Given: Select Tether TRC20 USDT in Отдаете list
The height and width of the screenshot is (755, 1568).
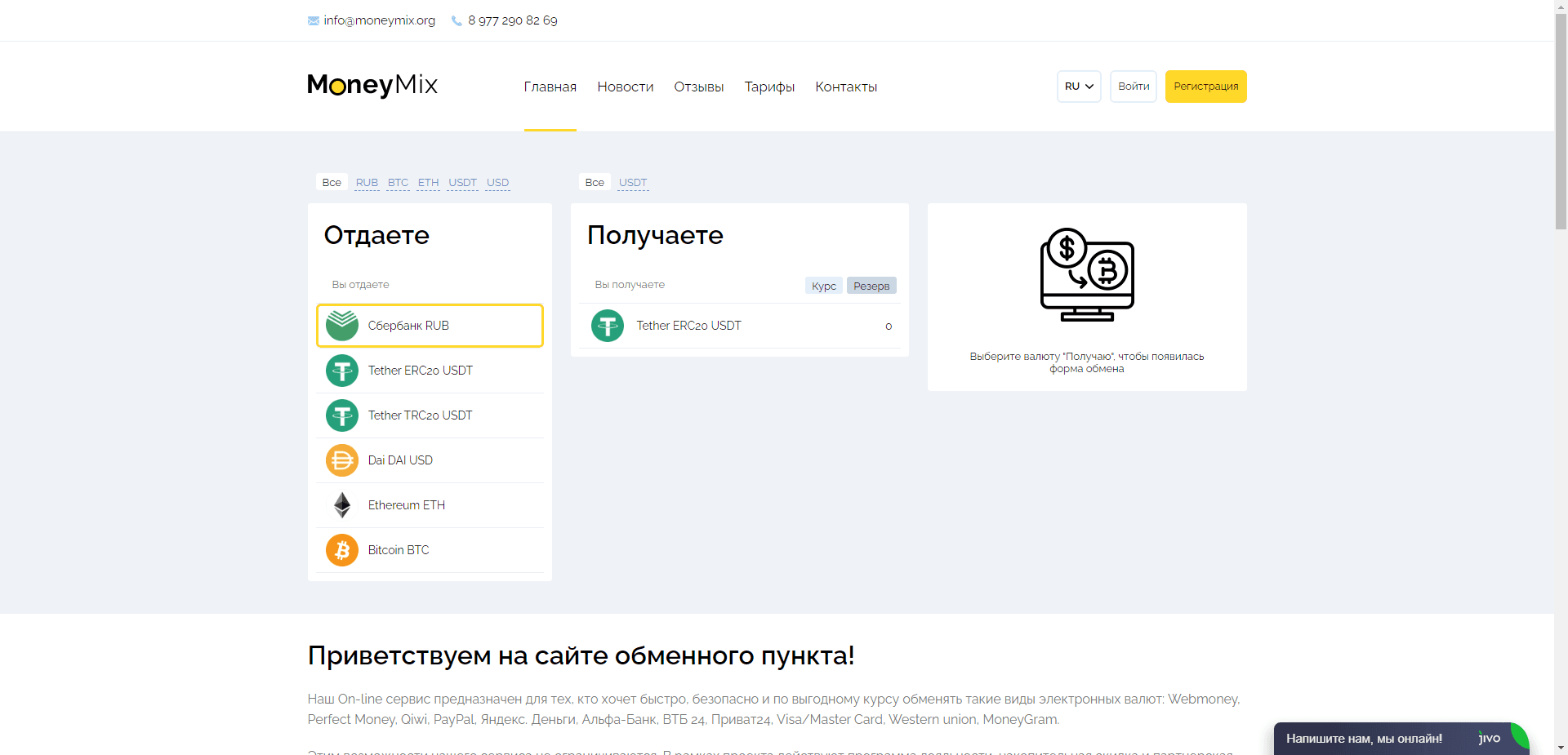Looking at the screenshot, I should click(429, 415).
